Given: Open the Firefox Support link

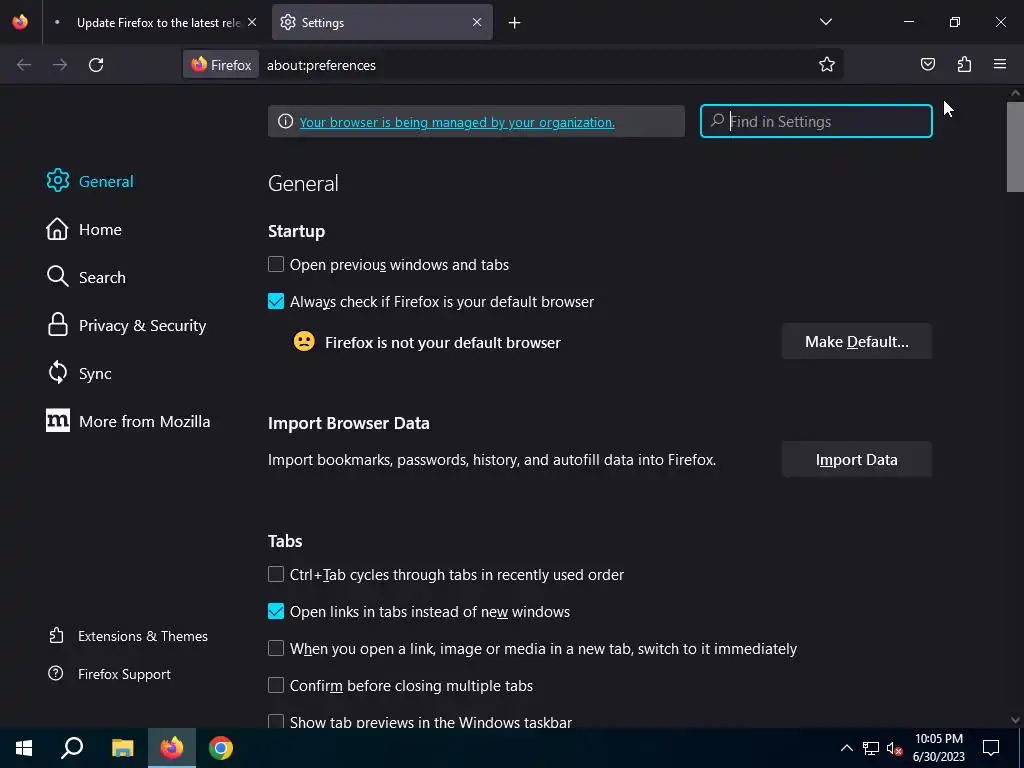Looking at the screenshot, I should tap(110, 673).
